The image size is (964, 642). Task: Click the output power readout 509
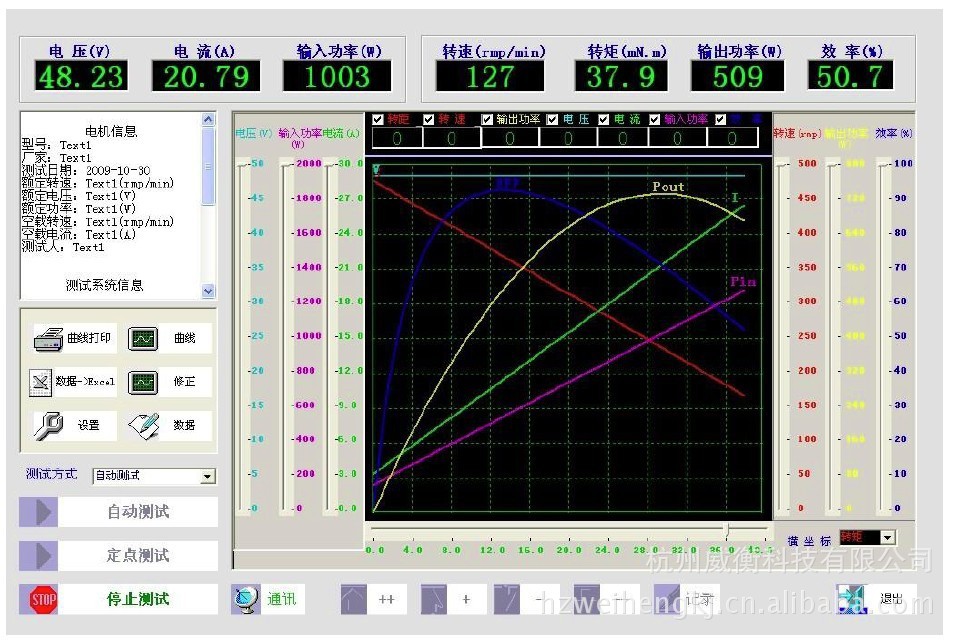click(x=738, y=76)
